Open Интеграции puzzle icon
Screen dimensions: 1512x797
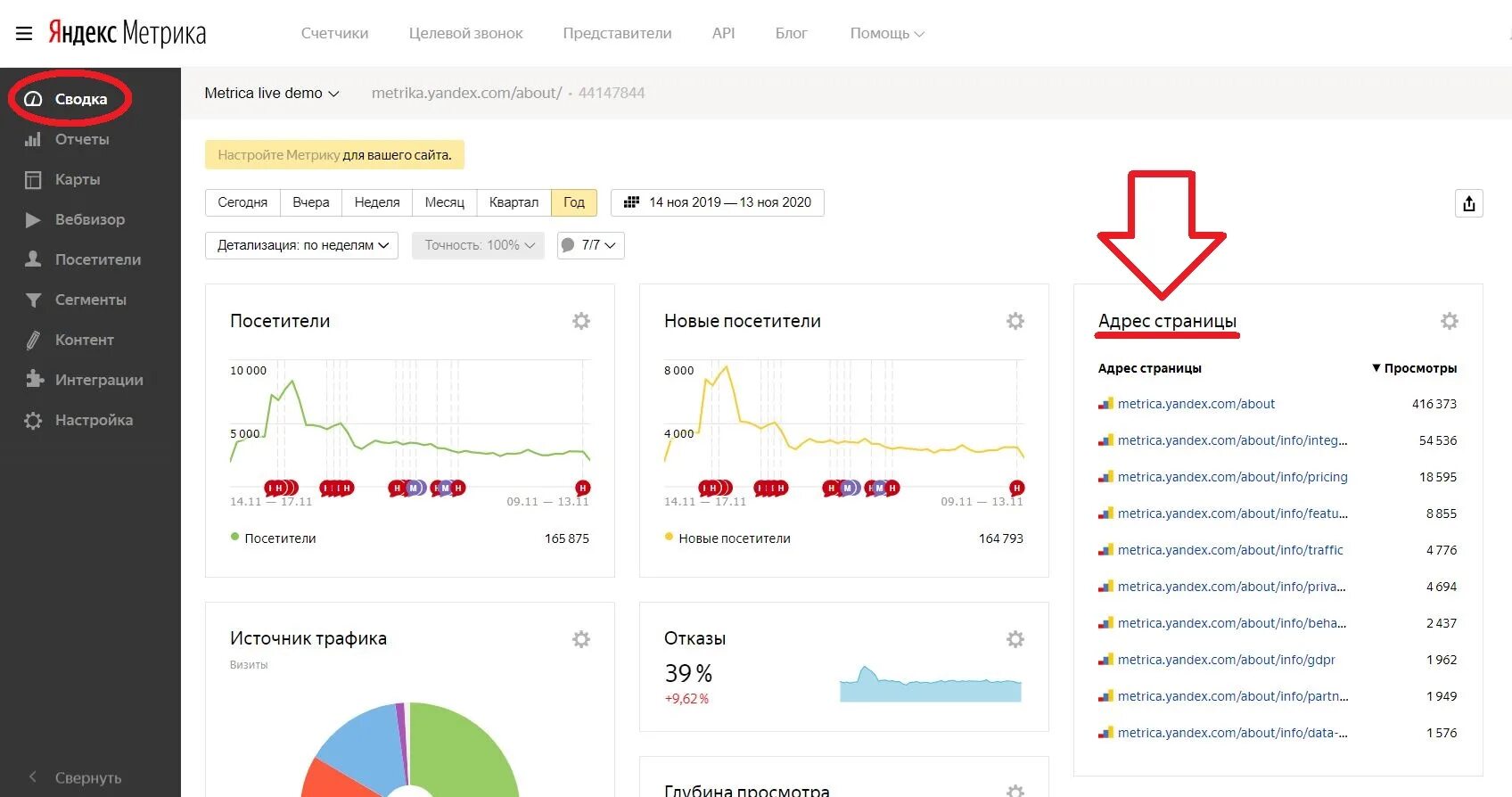(34, 380)
